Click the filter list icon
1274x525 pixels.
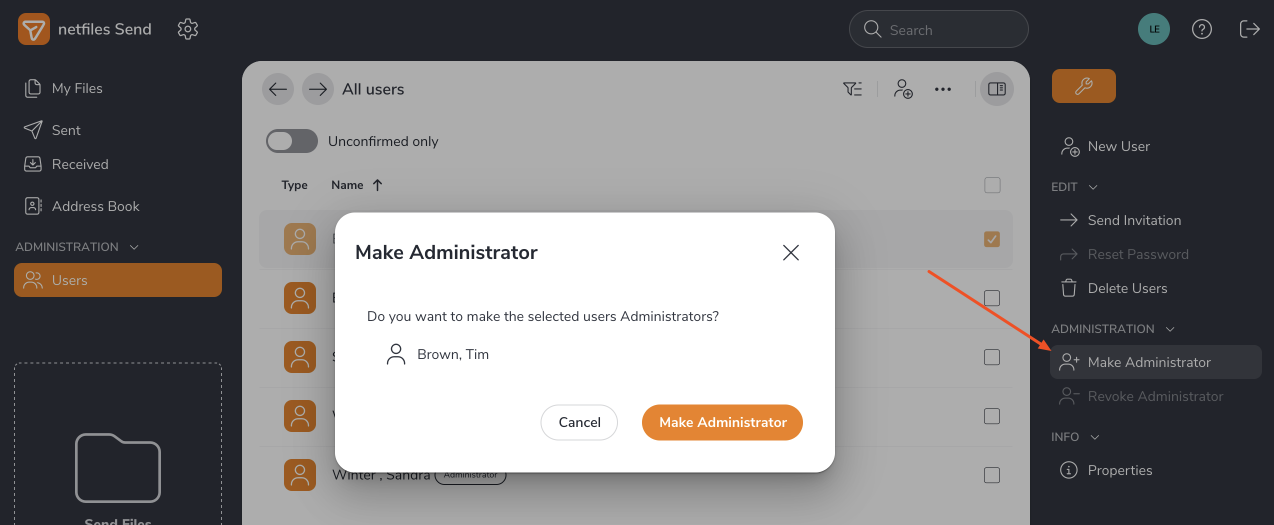(852, 89)
